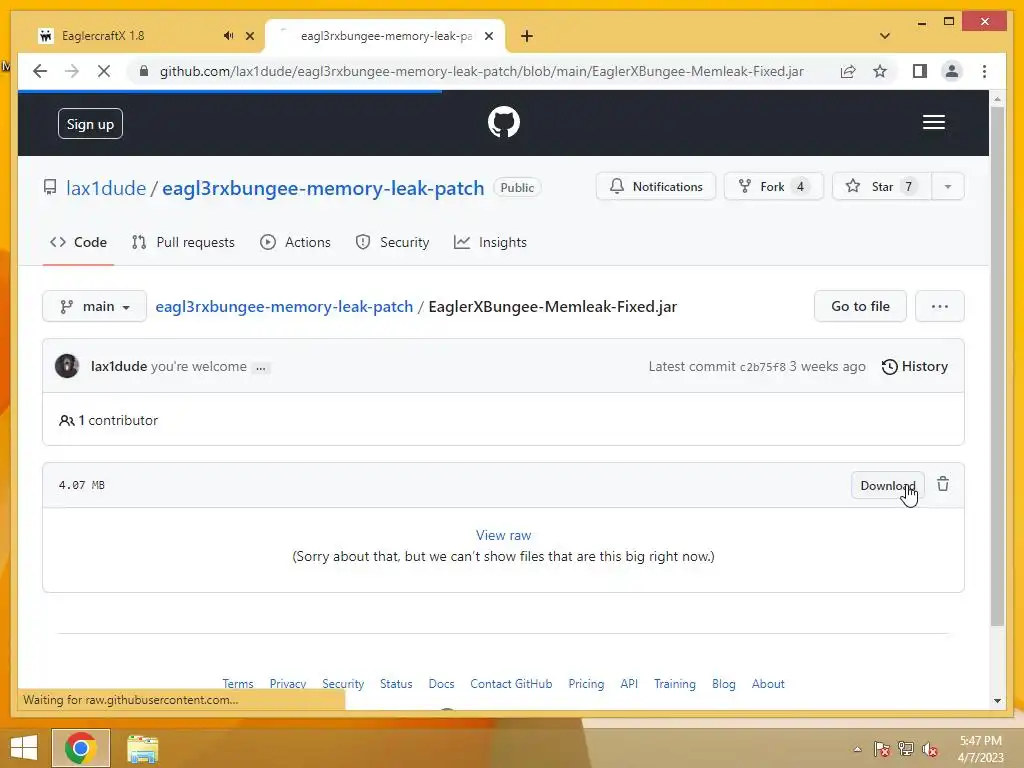Open the tab search chevron

point(885,36)
